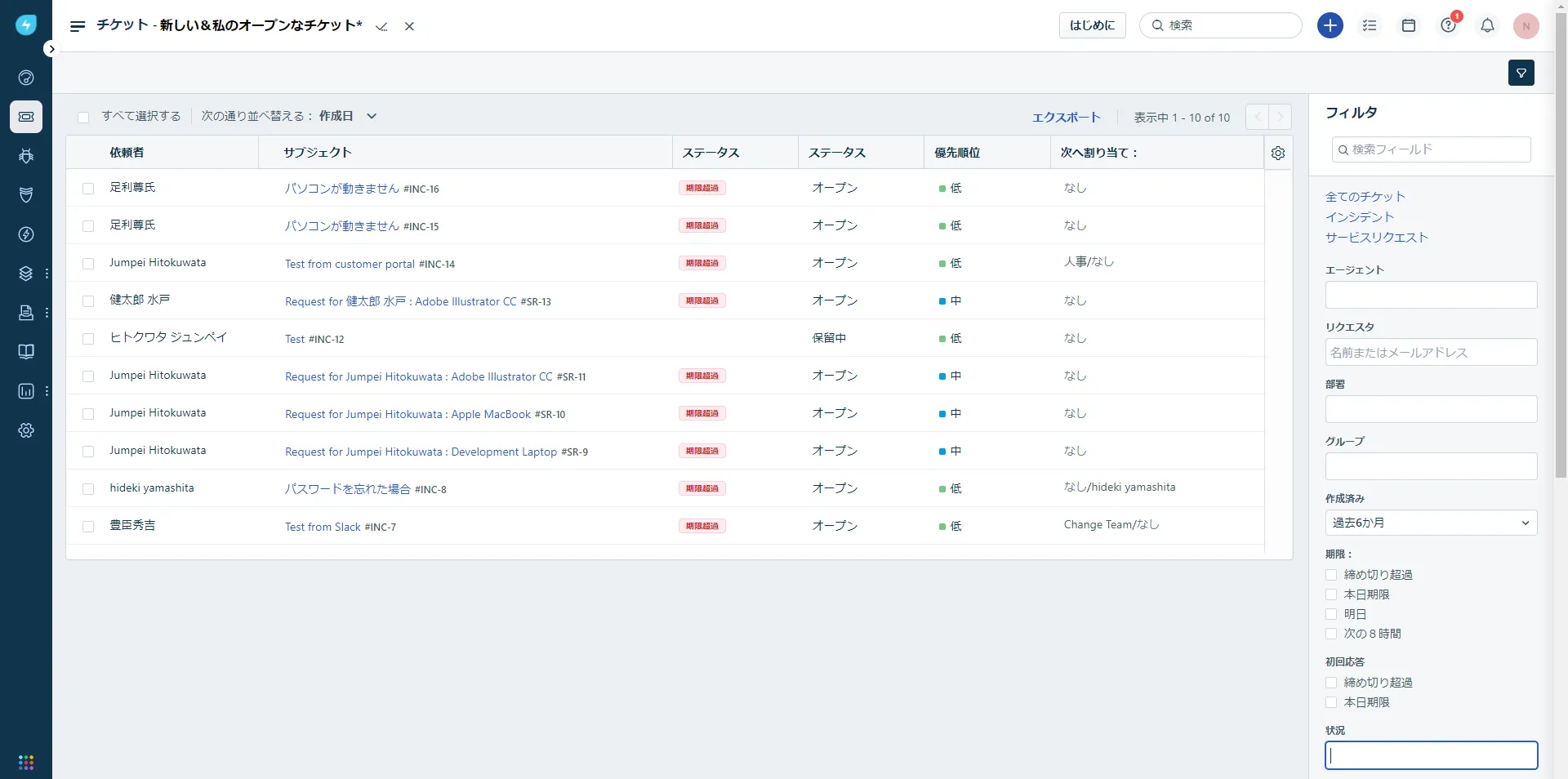Expand the sidebar with arrow toggle
Viewport: 1568px width, 779px height.
point(51,49)
